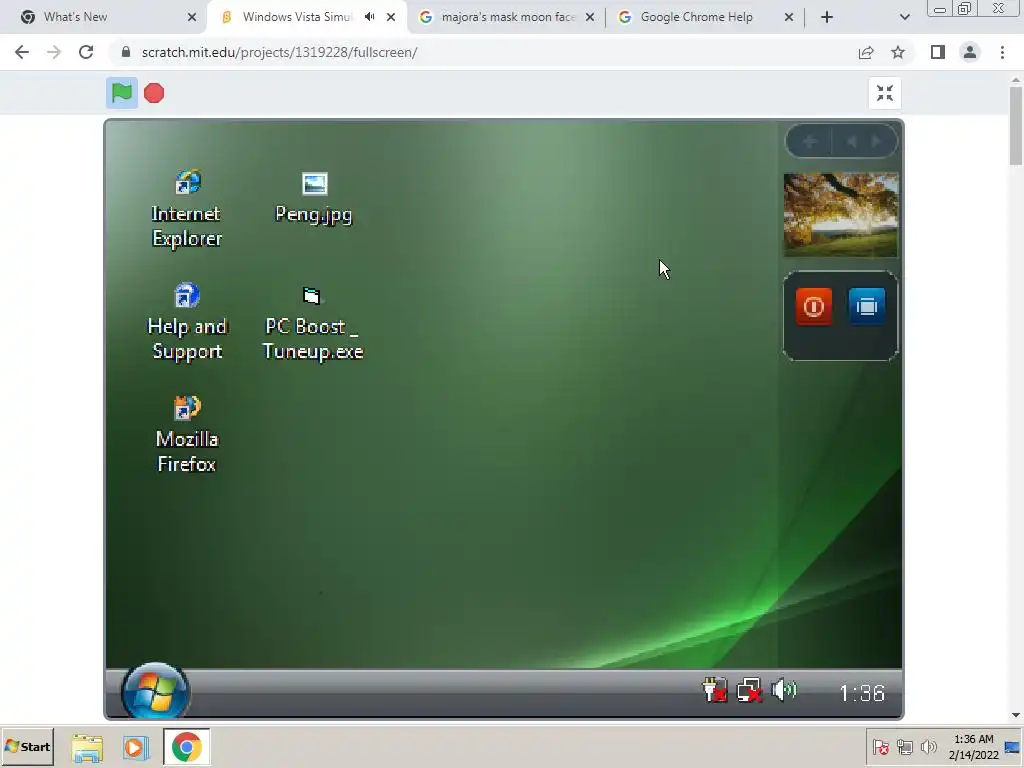Viewport: 1024px width, 768px height.
Task: Open the Mozilla Firefox desktop icon
Action: pos(187,434)
